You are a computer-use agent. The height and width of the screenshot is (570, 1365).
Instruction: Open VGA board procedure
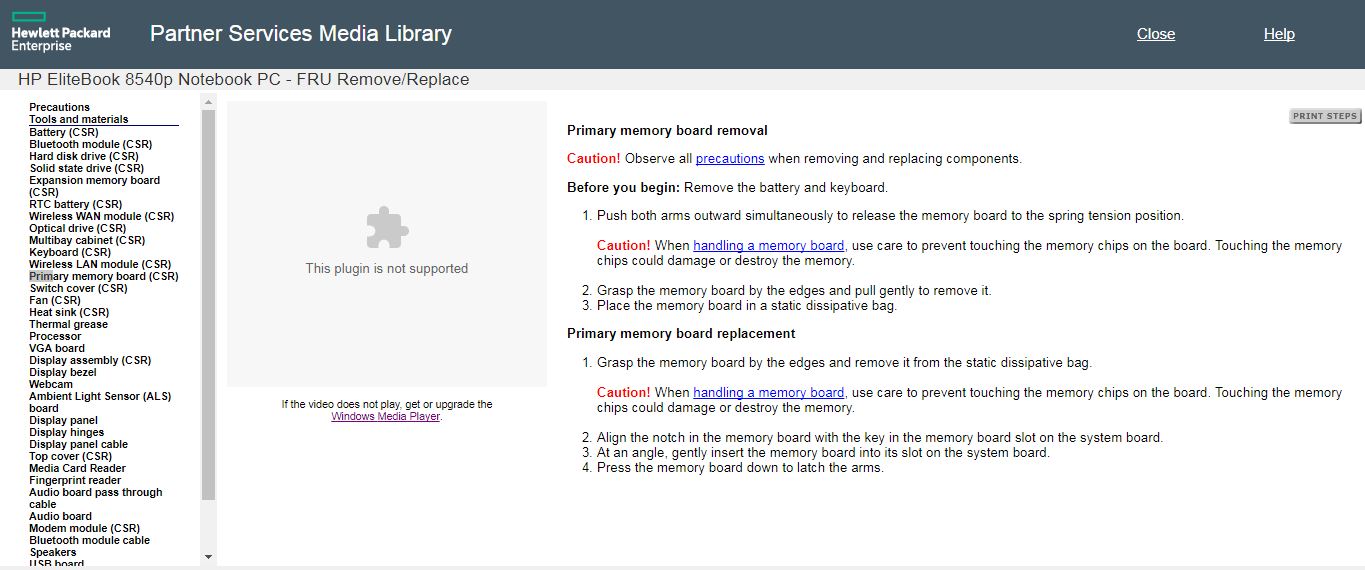(57, 348)
